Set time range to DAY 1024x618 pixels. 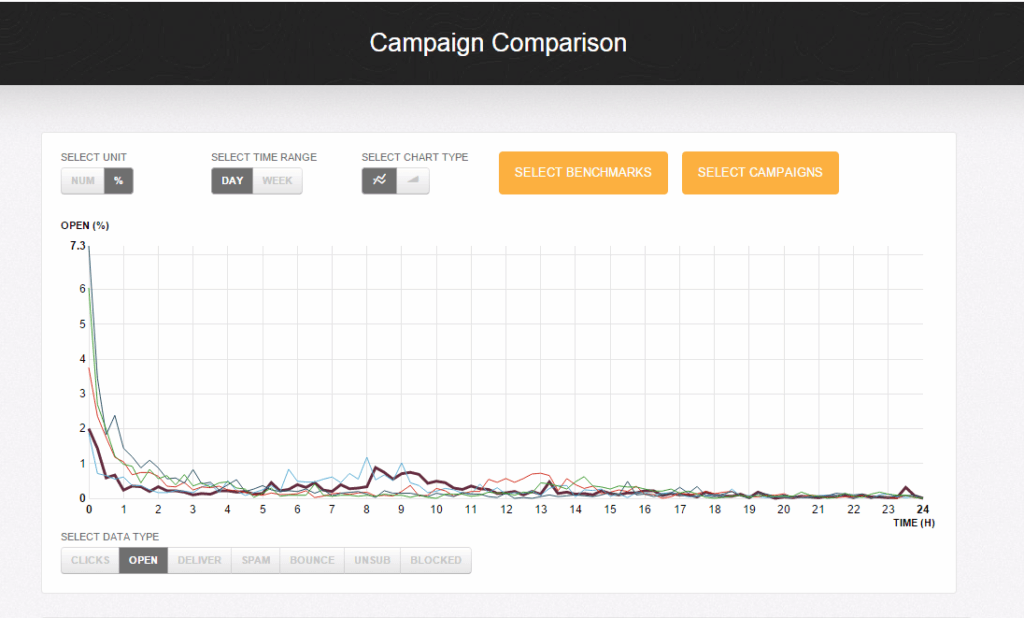[232, 181]
